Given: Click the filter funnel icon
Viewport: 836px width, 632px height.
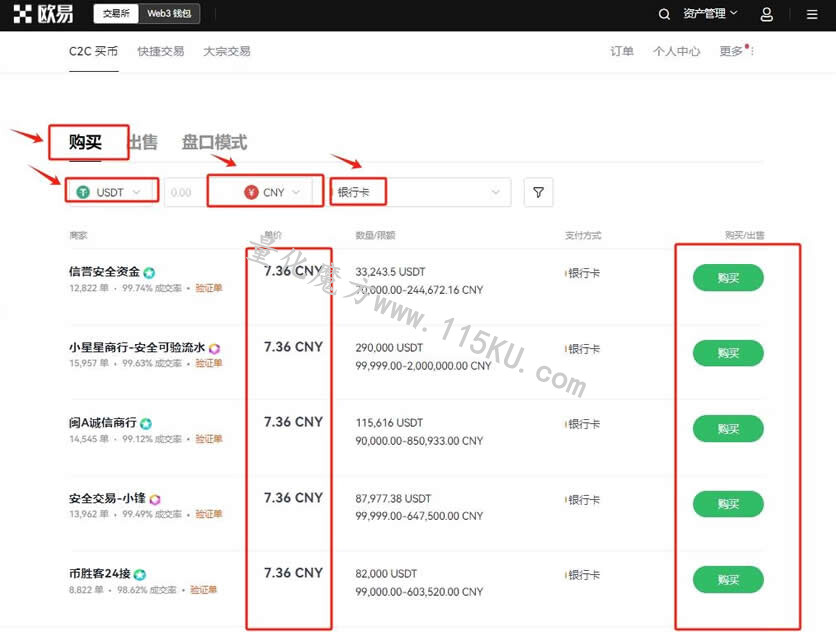Looking at the screenshot, I should point(538,192).
